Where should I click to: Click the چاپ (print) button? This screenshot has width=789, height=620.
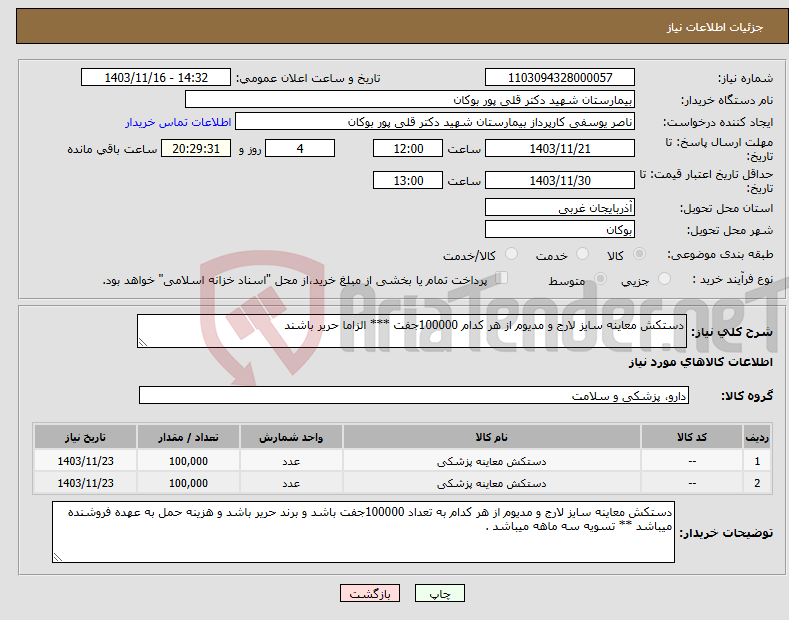(x=439, y=593)
